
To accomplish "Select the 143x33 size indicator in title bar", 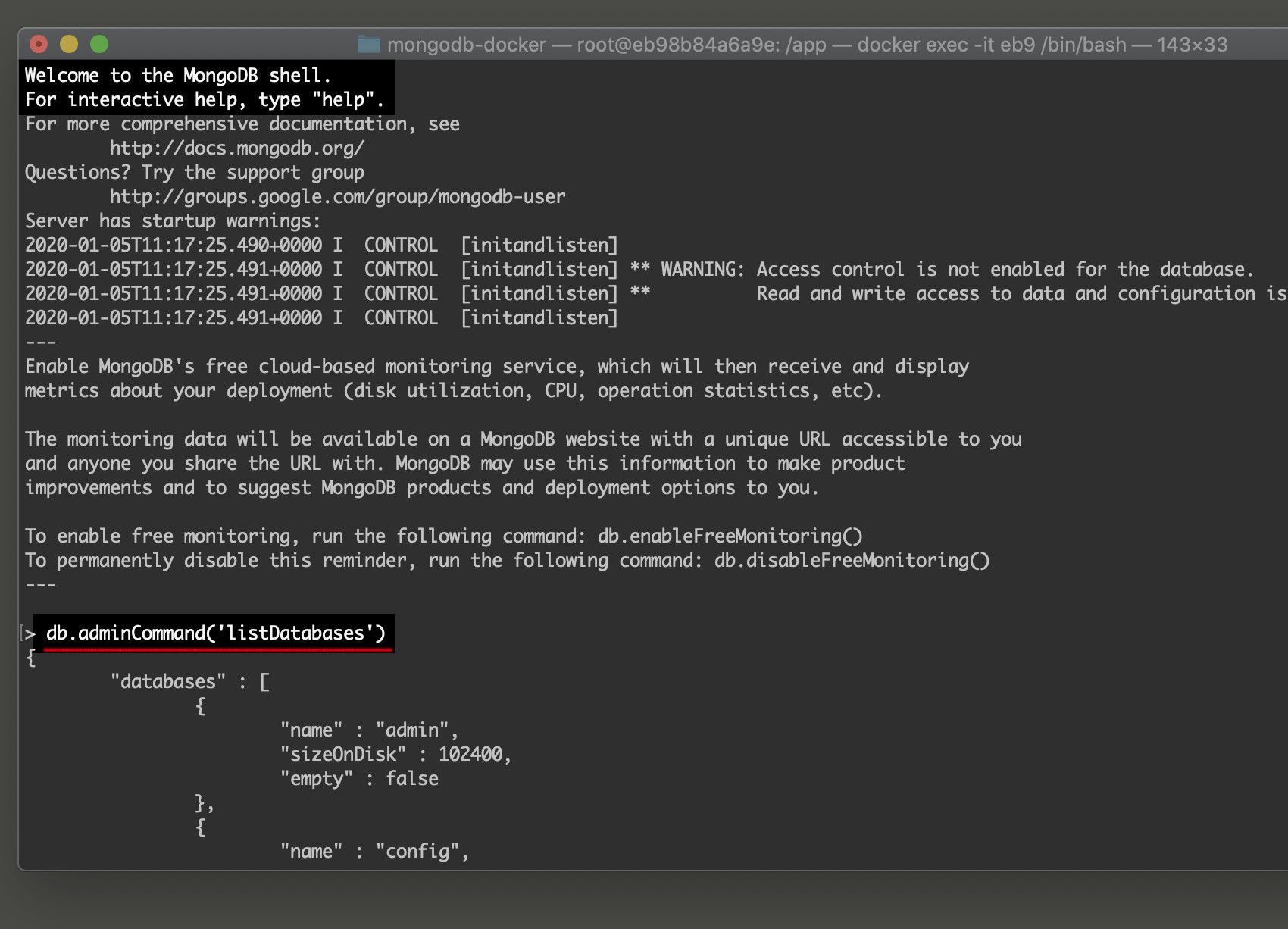I will coord(1195,45).
